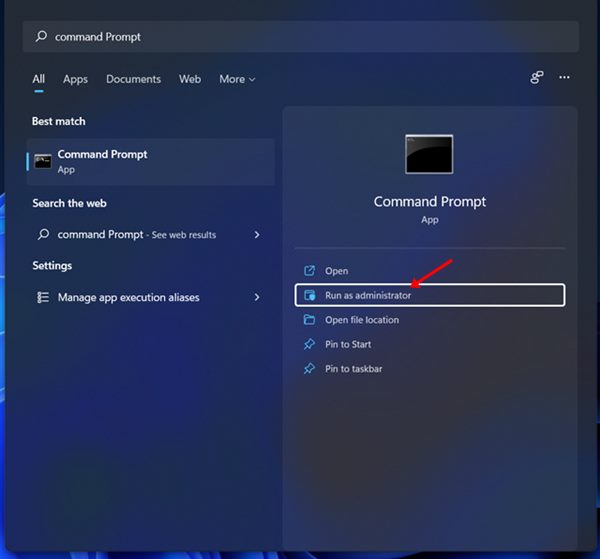Viewport: 600px width, 559px height.
Task: Open command Prompt web results entry
Action: pyautogui.click(x=149, y=234)
